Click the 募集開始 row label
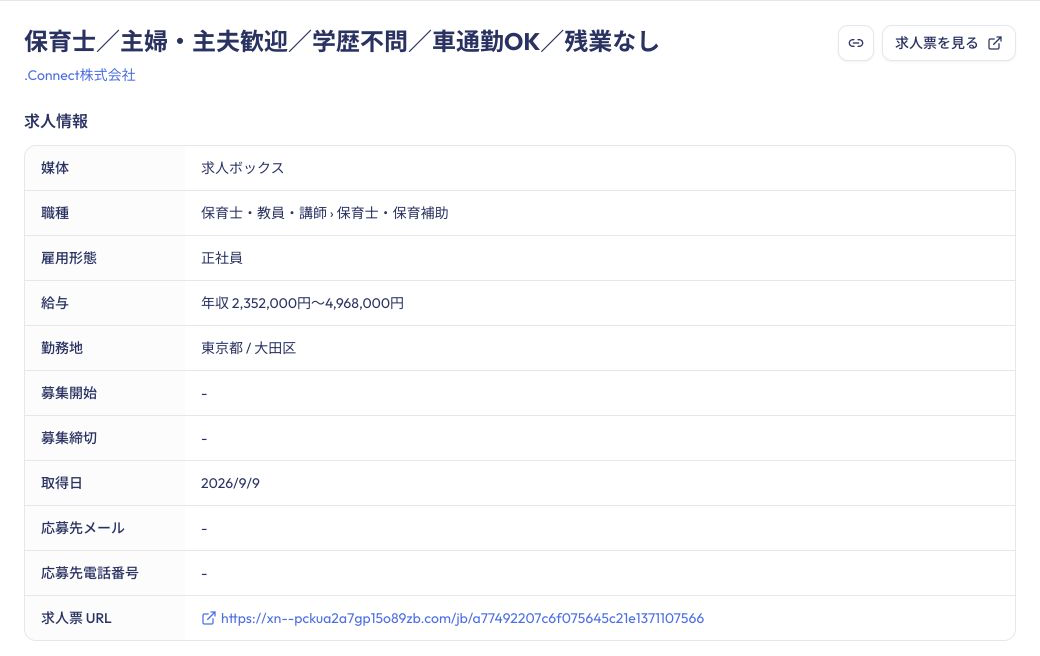 click(x=69, y=393)
